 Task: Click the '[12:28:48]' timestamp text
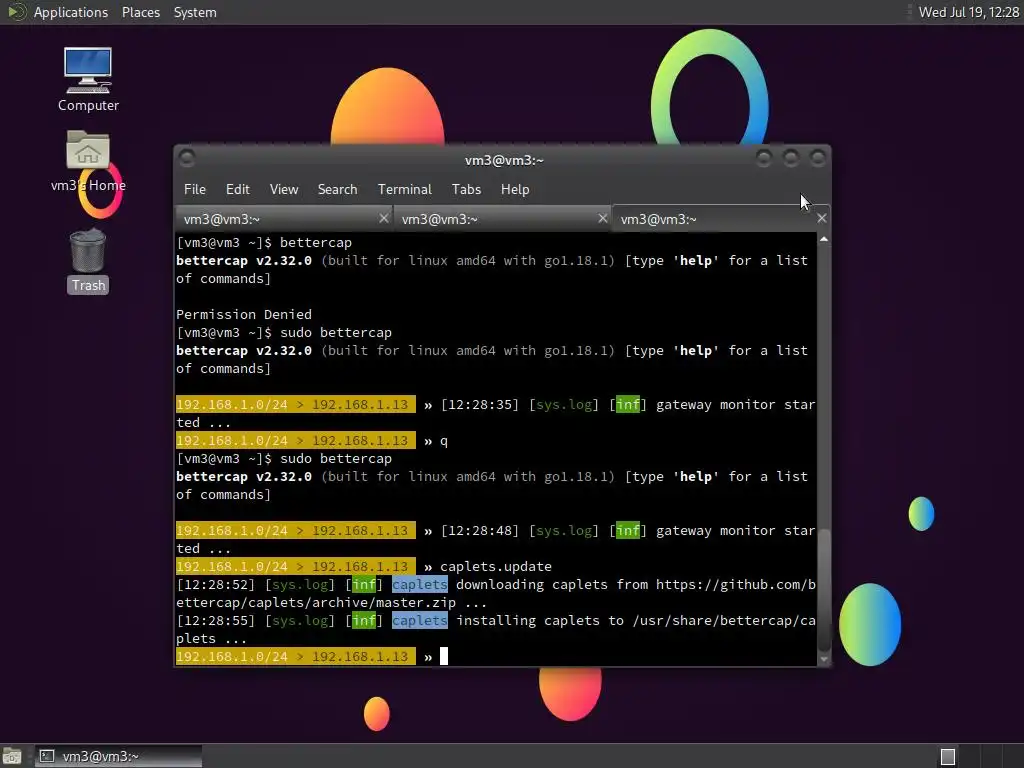(x=480, y=531)
